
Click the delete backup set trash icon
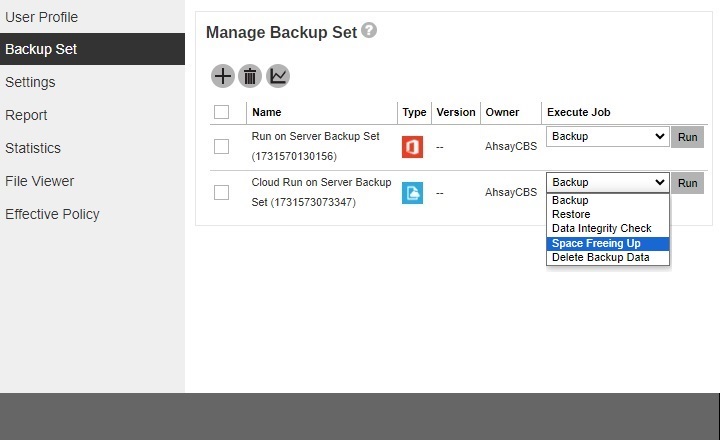click(x=250, y=76)
